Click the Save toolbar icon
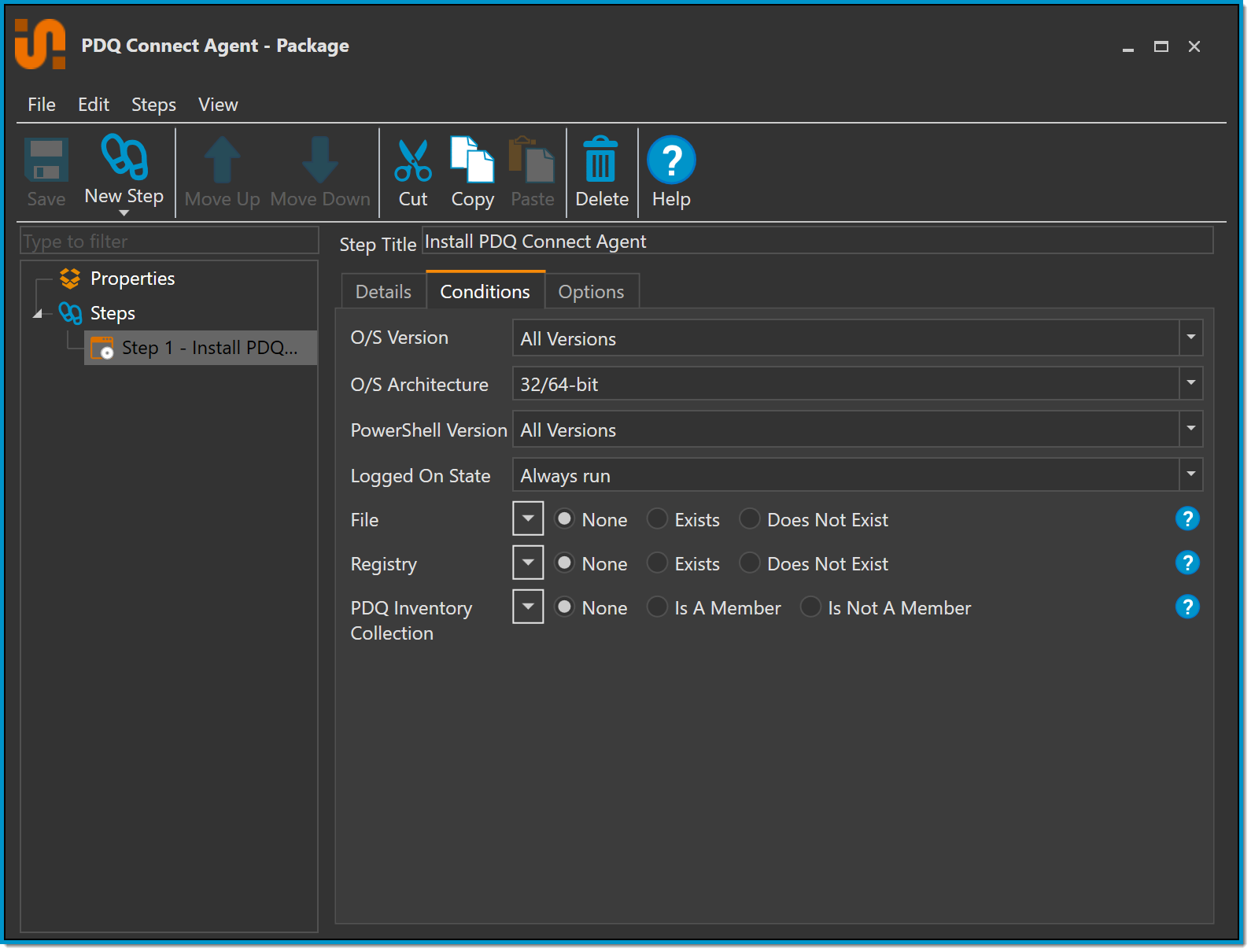Viewport: 1251px width, 952px height. click(46, 161)
